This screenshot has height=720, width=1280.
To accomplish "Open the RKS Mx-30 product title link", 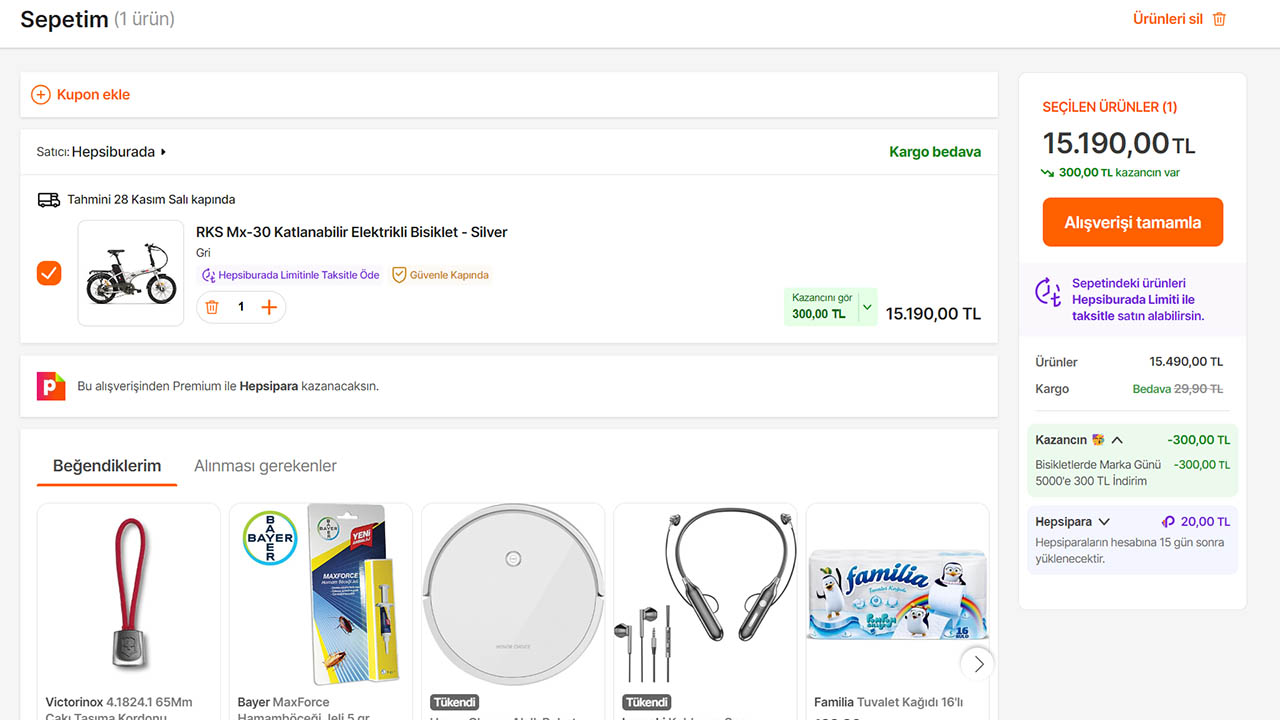I will pyautogui.click(x=352, y=232).
